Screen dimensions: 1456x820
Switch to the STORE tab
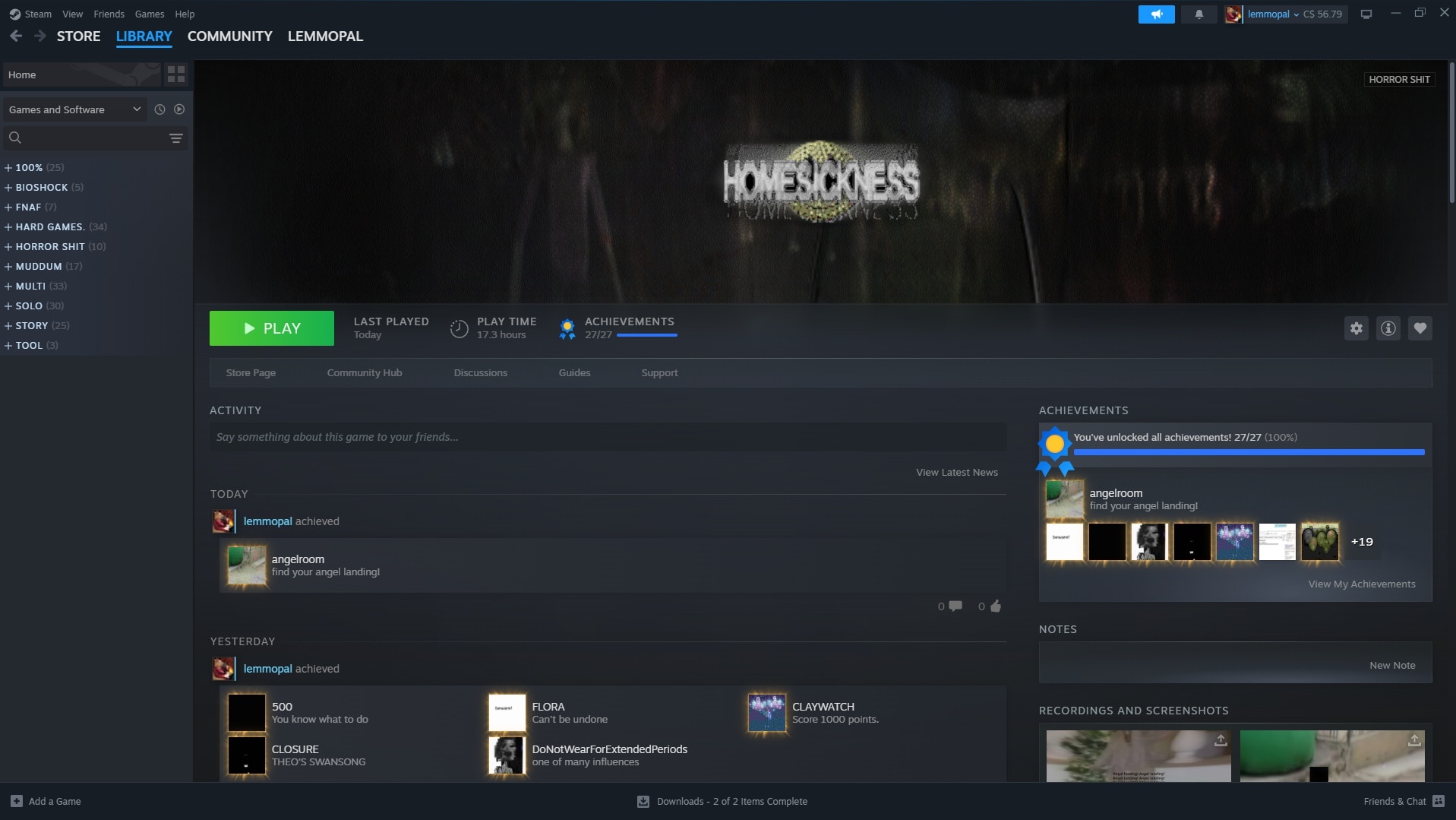pos(78,36)
